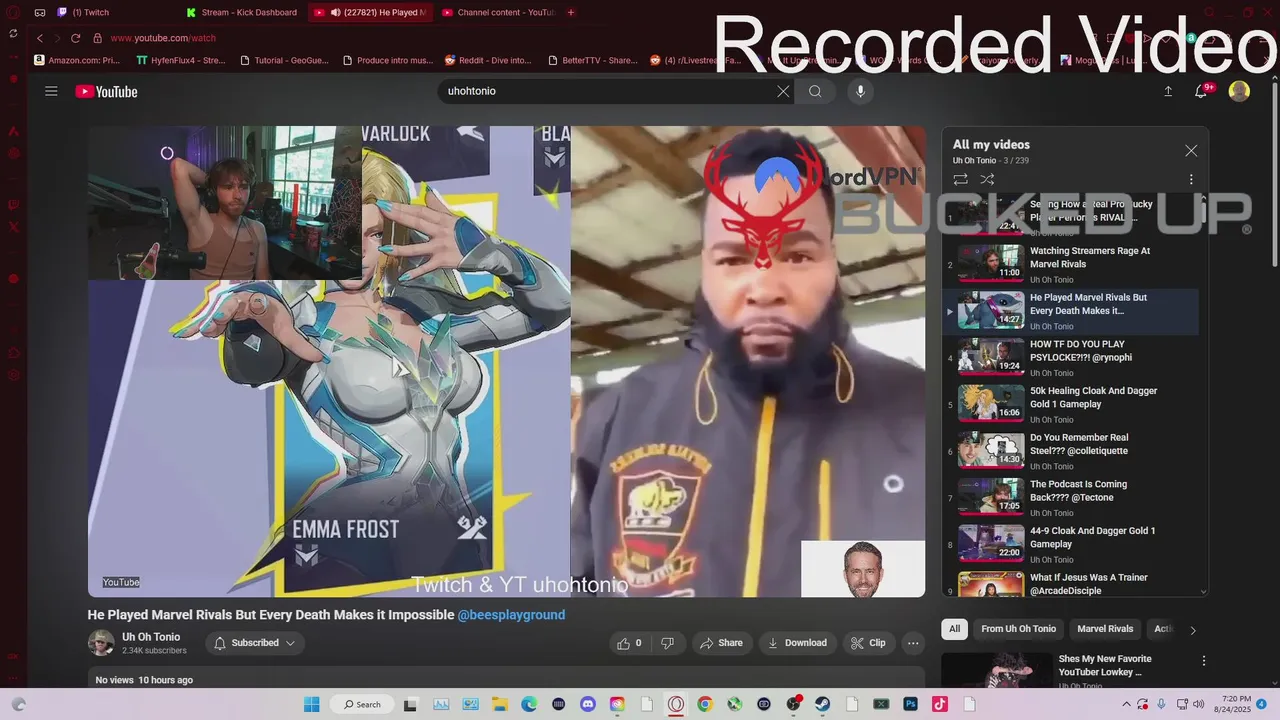Expand the Subscribed notification dropdown
Screen dimensions: 1280x720
click(x=255, y=643)
